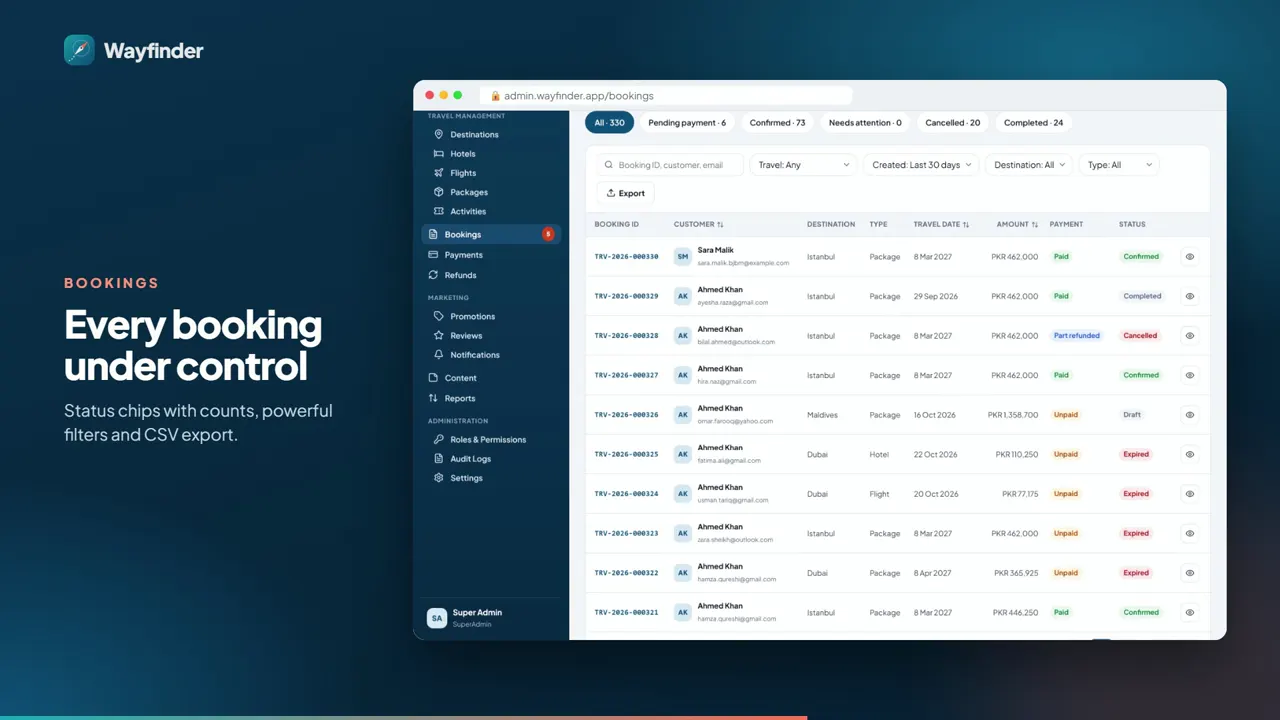Viewport: 1280px width, 720px height.
Task: Click the Payments card icon
Action: 433,255
